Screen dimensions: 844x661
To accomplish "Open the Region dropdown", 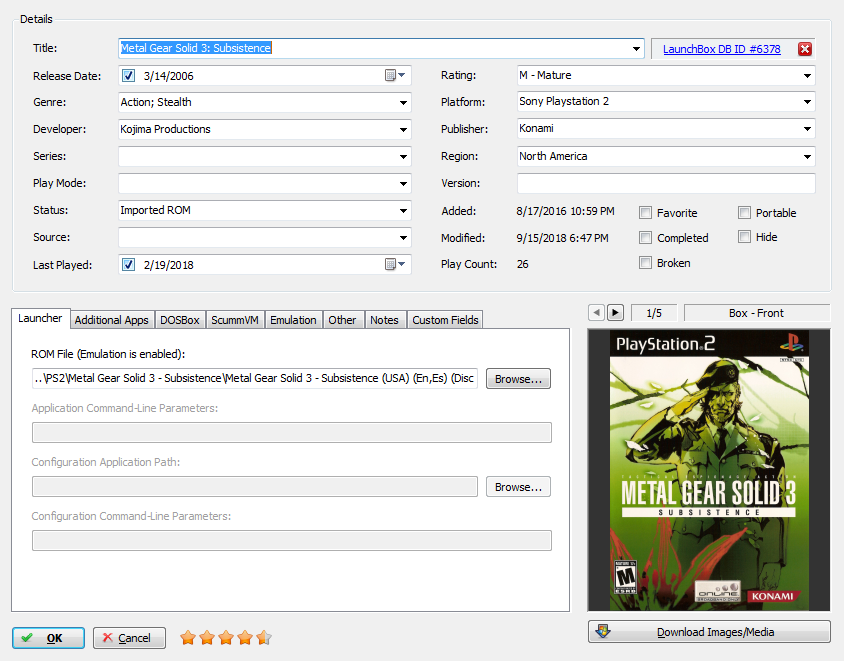I will (807, 157).
